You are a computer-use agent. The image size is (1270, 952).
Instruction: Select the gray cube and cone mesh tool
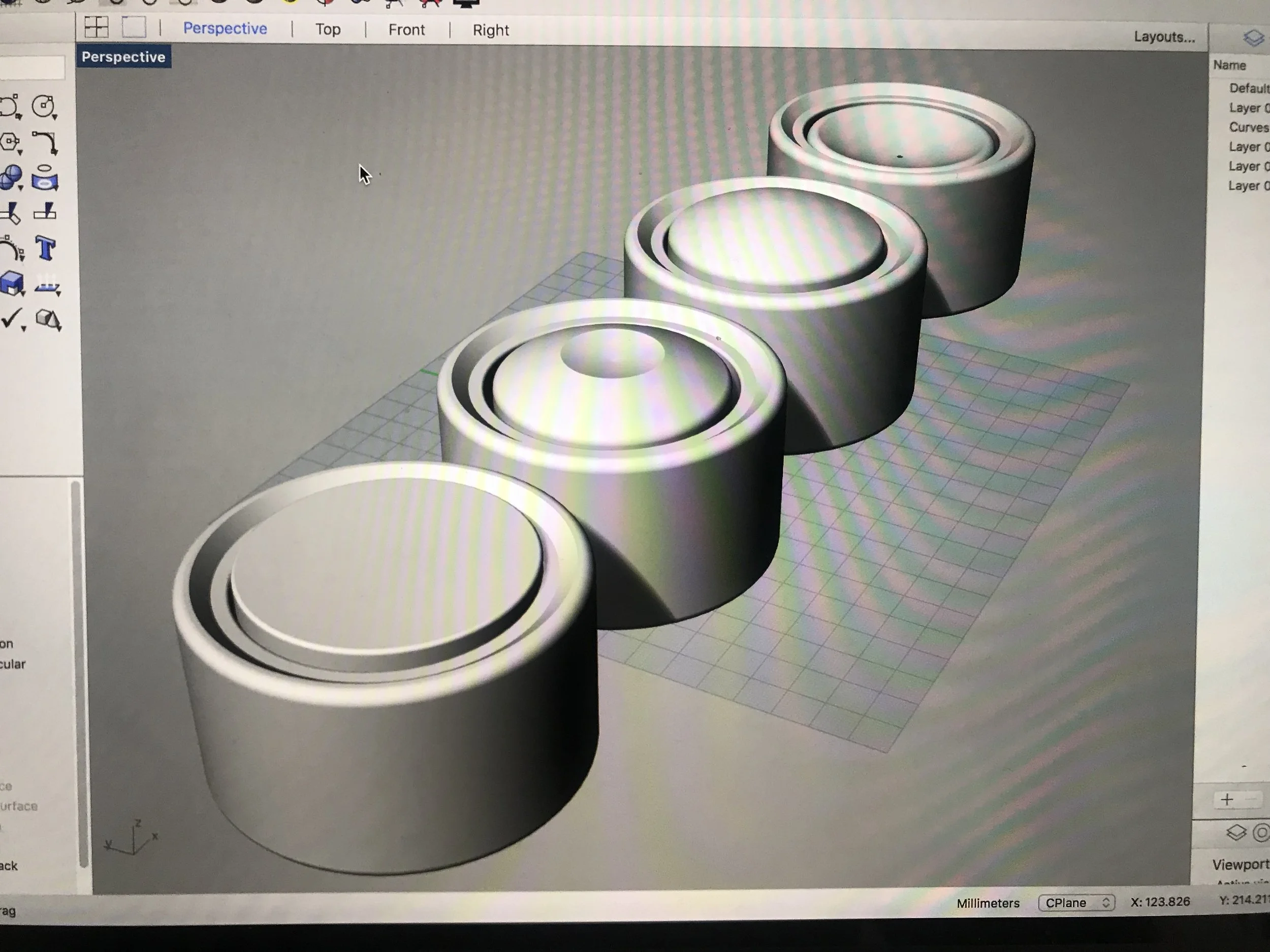pyautogui.click(x=48, y=320)
